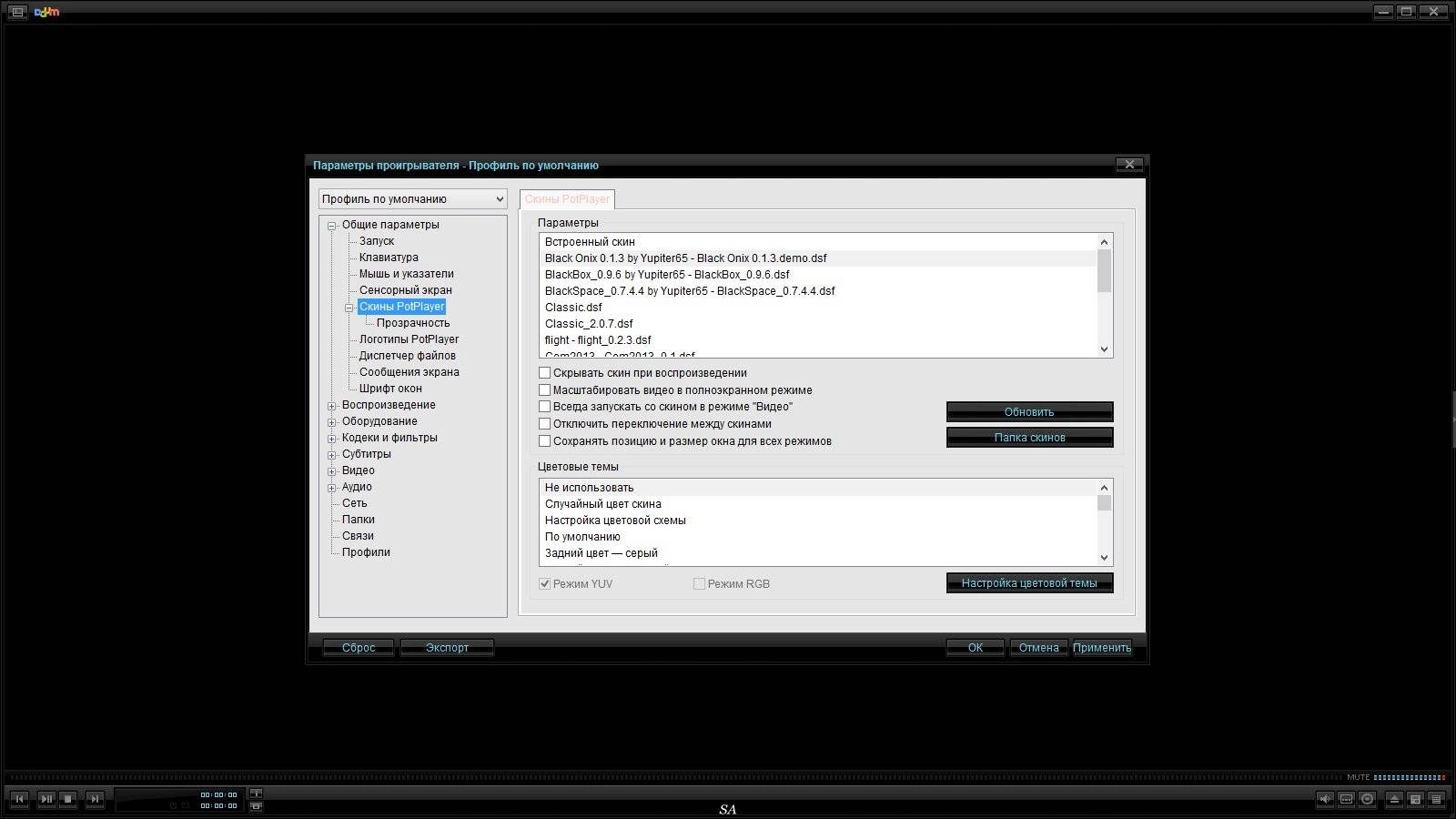
Task: Click the floppy disk icon at bottom right
Action: click(x=1415, y=799)
